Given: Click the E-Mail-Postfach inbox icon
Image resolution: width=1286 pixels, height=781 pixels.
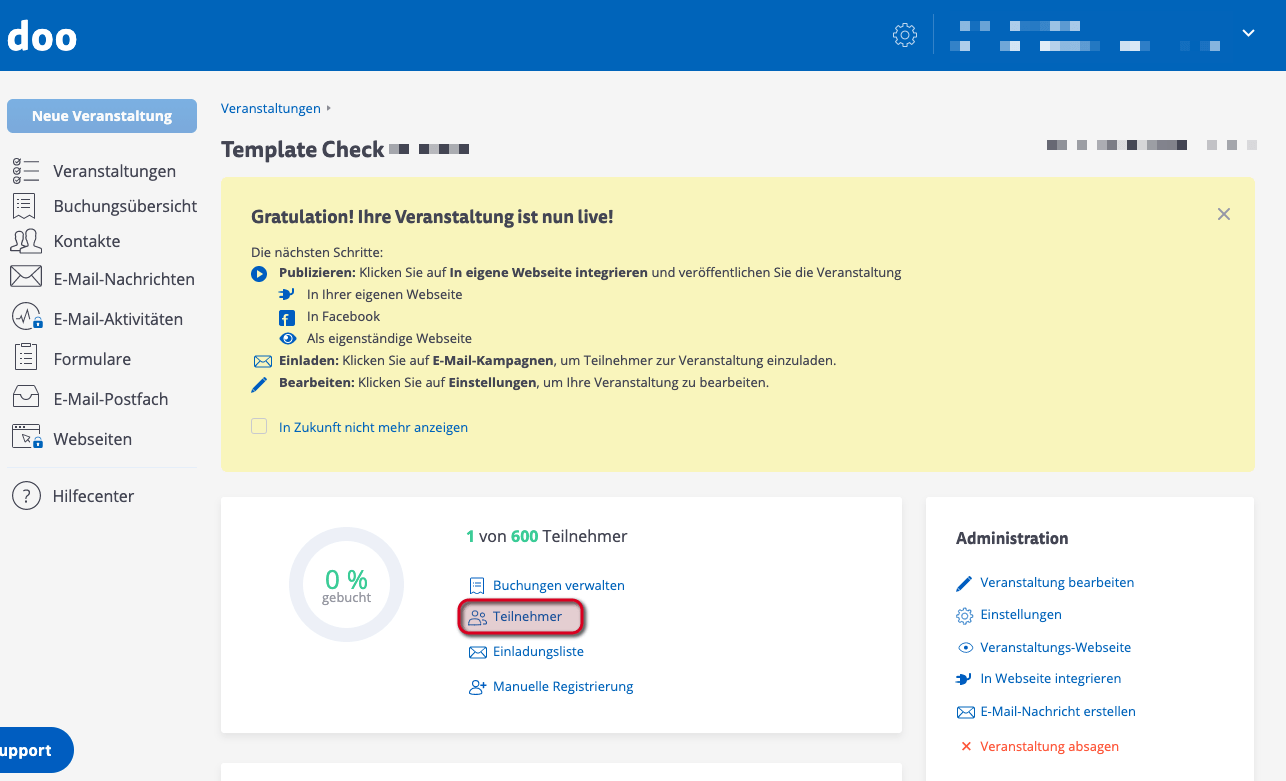Looking at the screenshot, I should (x=26, y=398).
